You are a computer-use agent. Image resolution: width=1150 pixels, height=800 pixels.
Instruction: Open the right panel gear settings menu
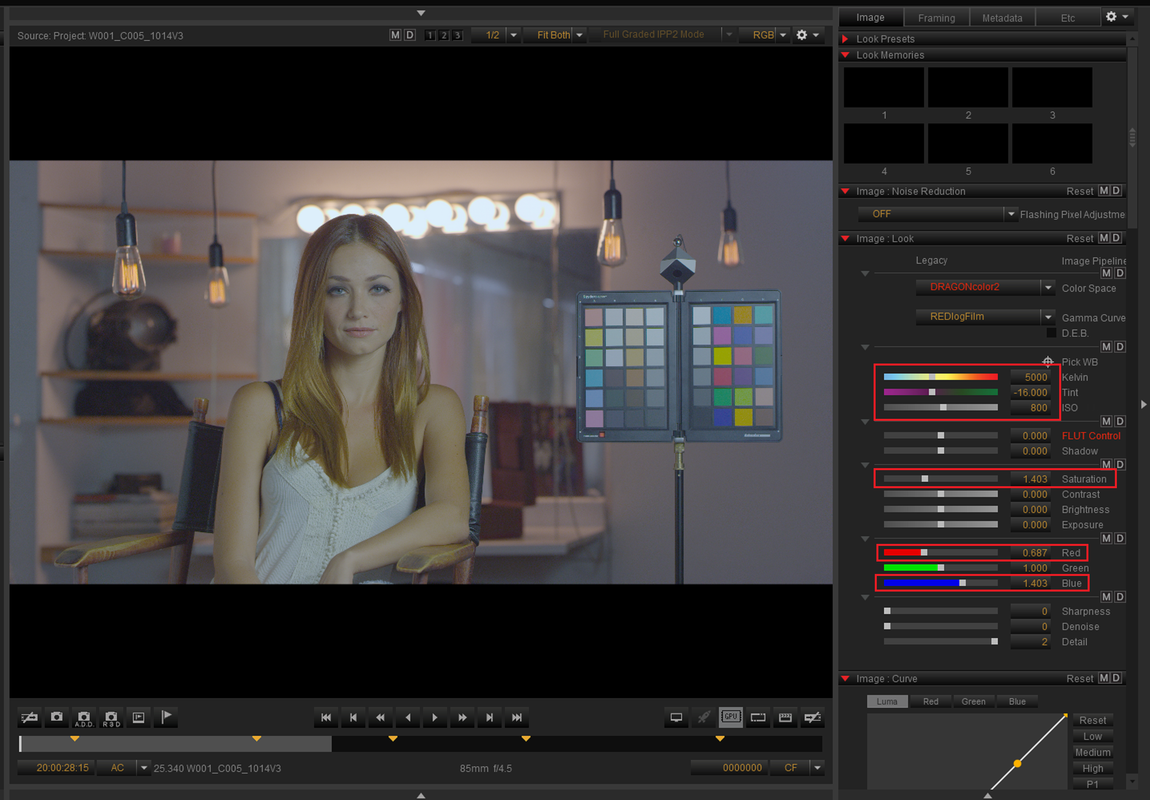(x=1116, y=17)
